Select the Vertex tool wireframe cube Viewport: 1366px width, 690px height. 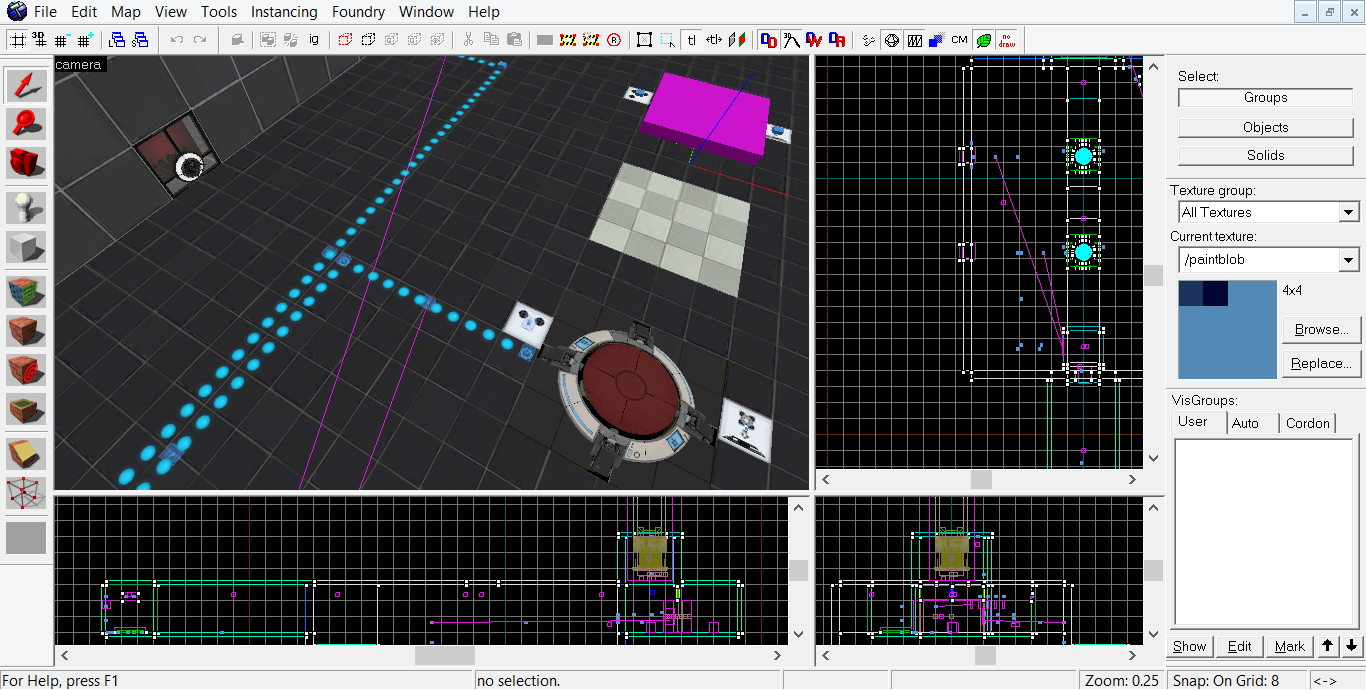point(26,492)
